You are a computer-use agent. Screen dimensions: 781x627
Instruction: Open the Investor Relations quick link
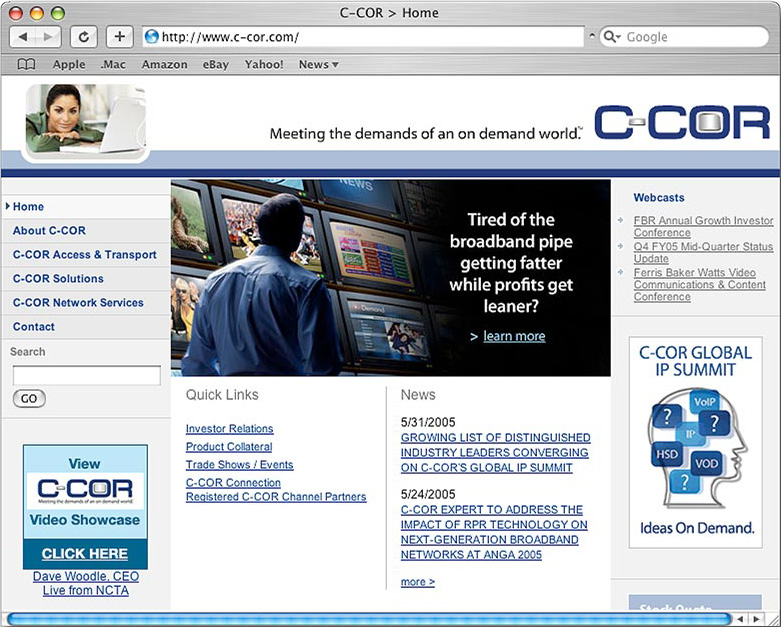(x=229, y=429)
